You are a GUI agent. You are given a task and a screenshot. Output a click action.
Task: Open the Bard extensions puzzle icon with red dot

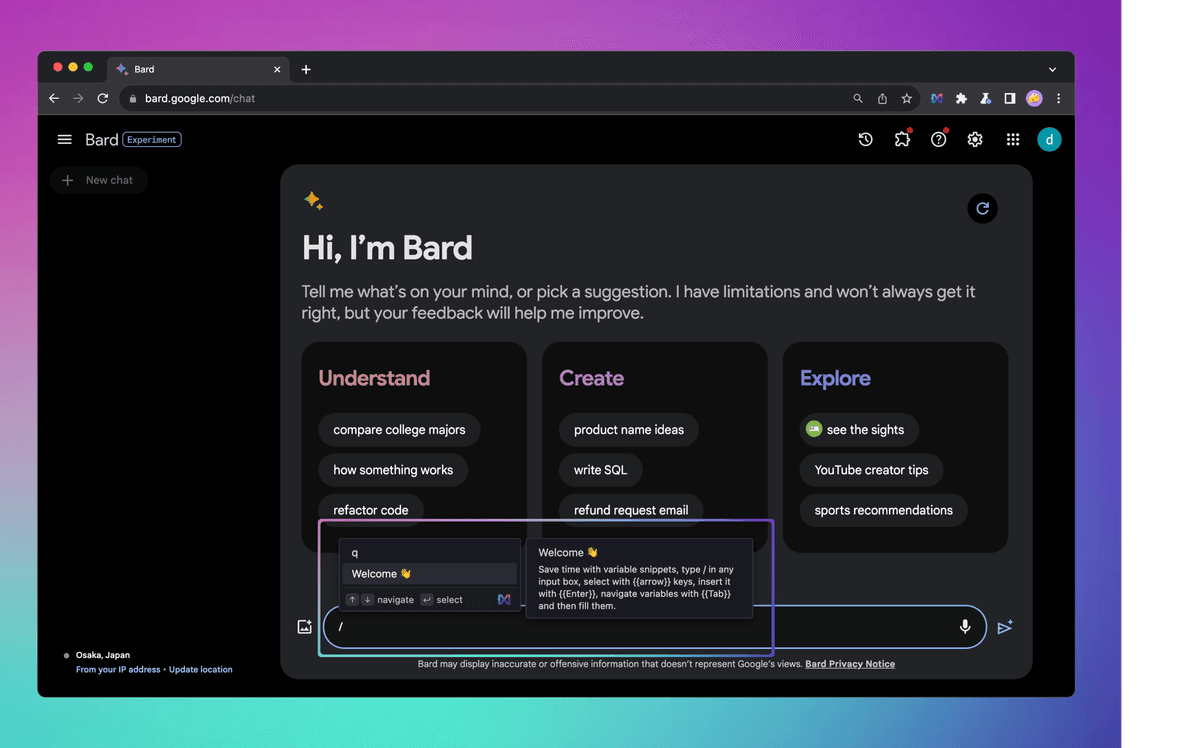(x=902, y=140)
